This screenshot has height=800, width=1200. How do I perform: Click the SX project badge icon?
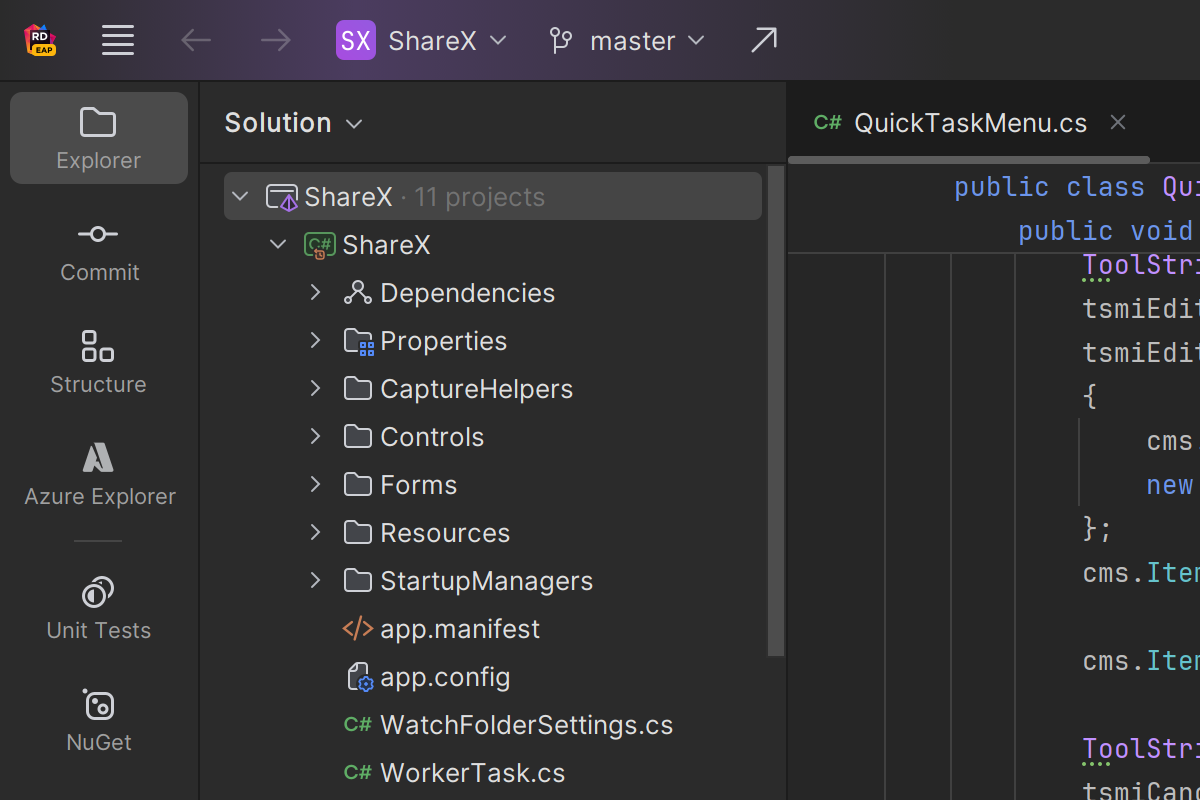356,41
